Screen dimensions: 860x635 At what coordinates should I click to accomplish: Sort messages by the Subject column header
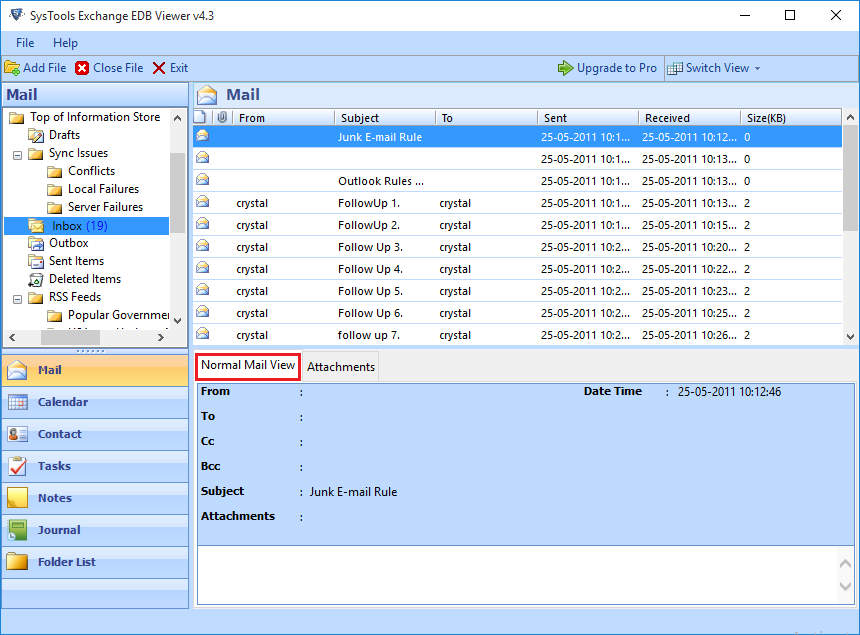[385, 117]
